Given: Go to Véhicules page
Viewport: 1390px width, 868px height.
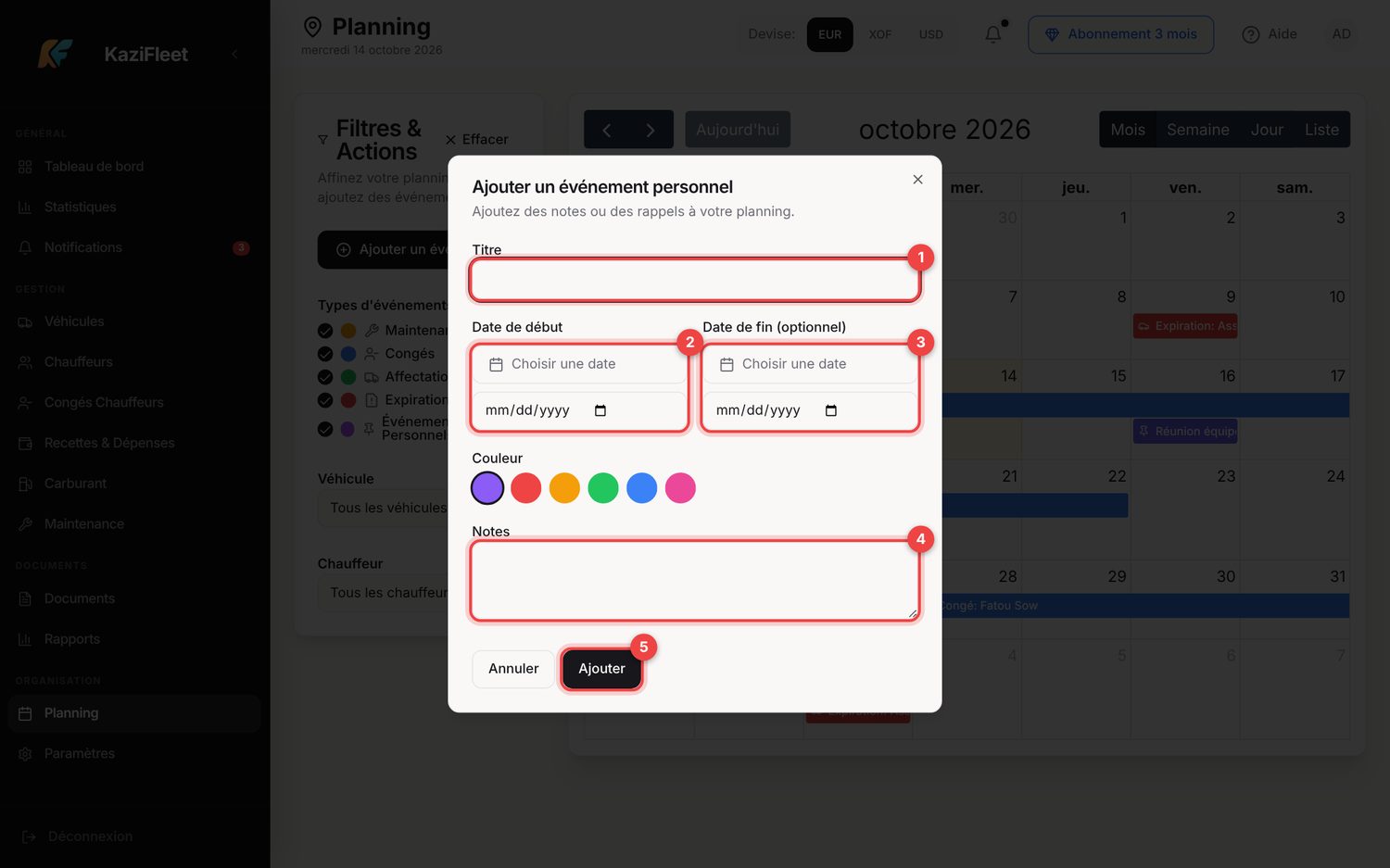Looking at the screenshot, I should pyautogui.click(x=134, y=321).
